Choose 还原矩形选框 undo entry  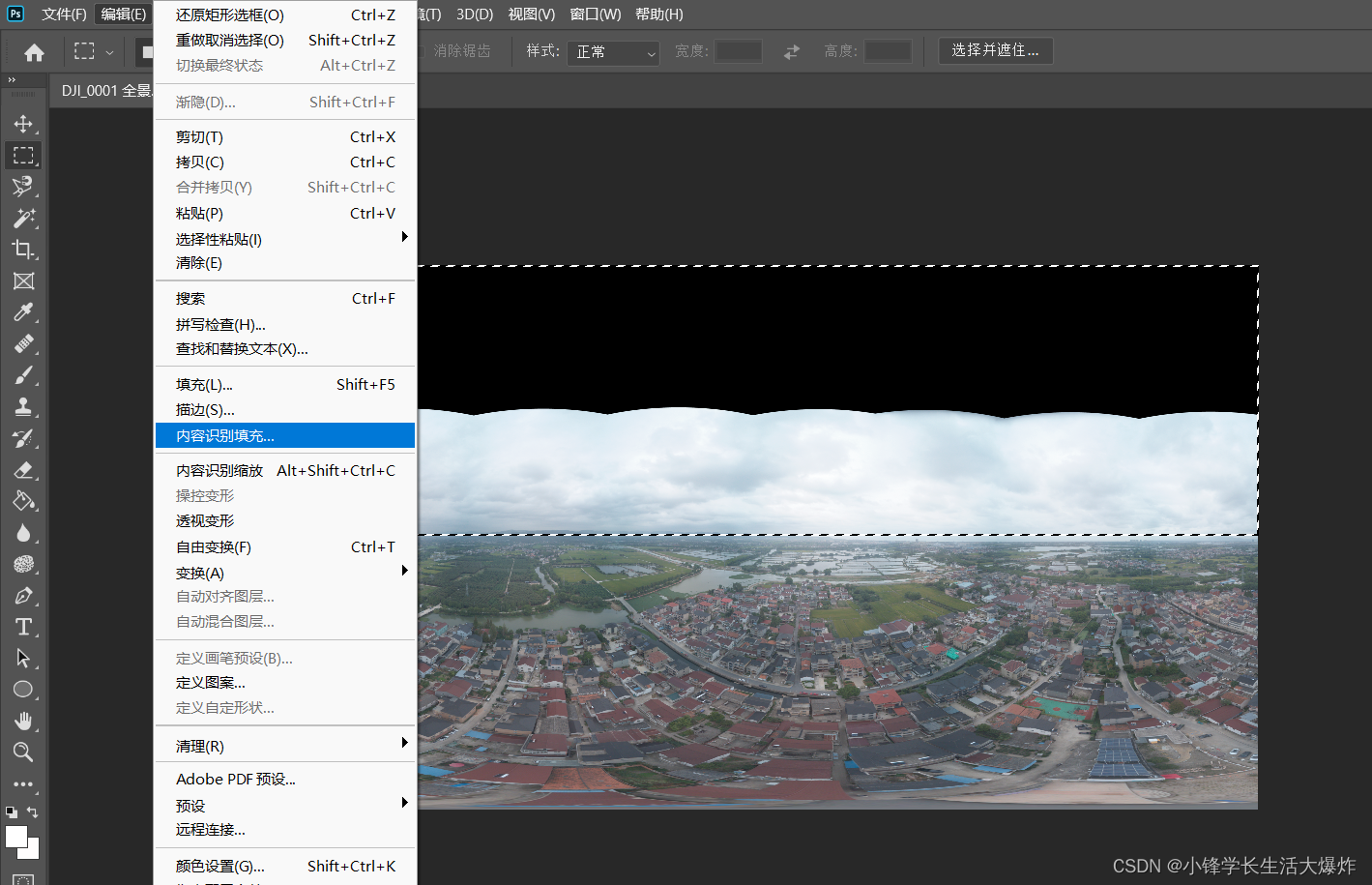click(285, 15)
